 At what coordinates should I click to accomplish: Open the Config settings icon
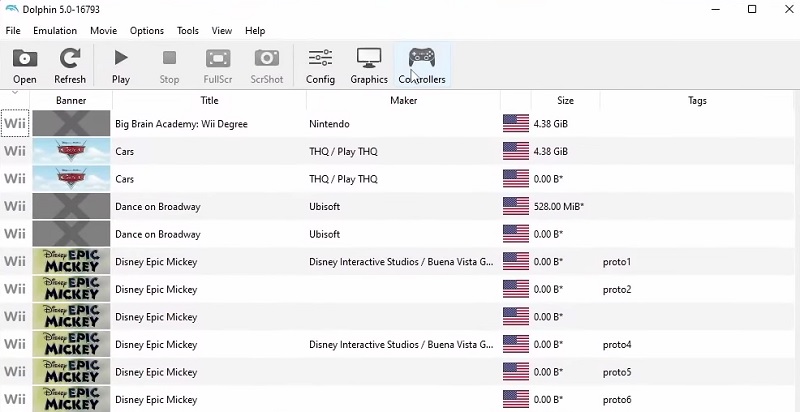coord(320,66)
